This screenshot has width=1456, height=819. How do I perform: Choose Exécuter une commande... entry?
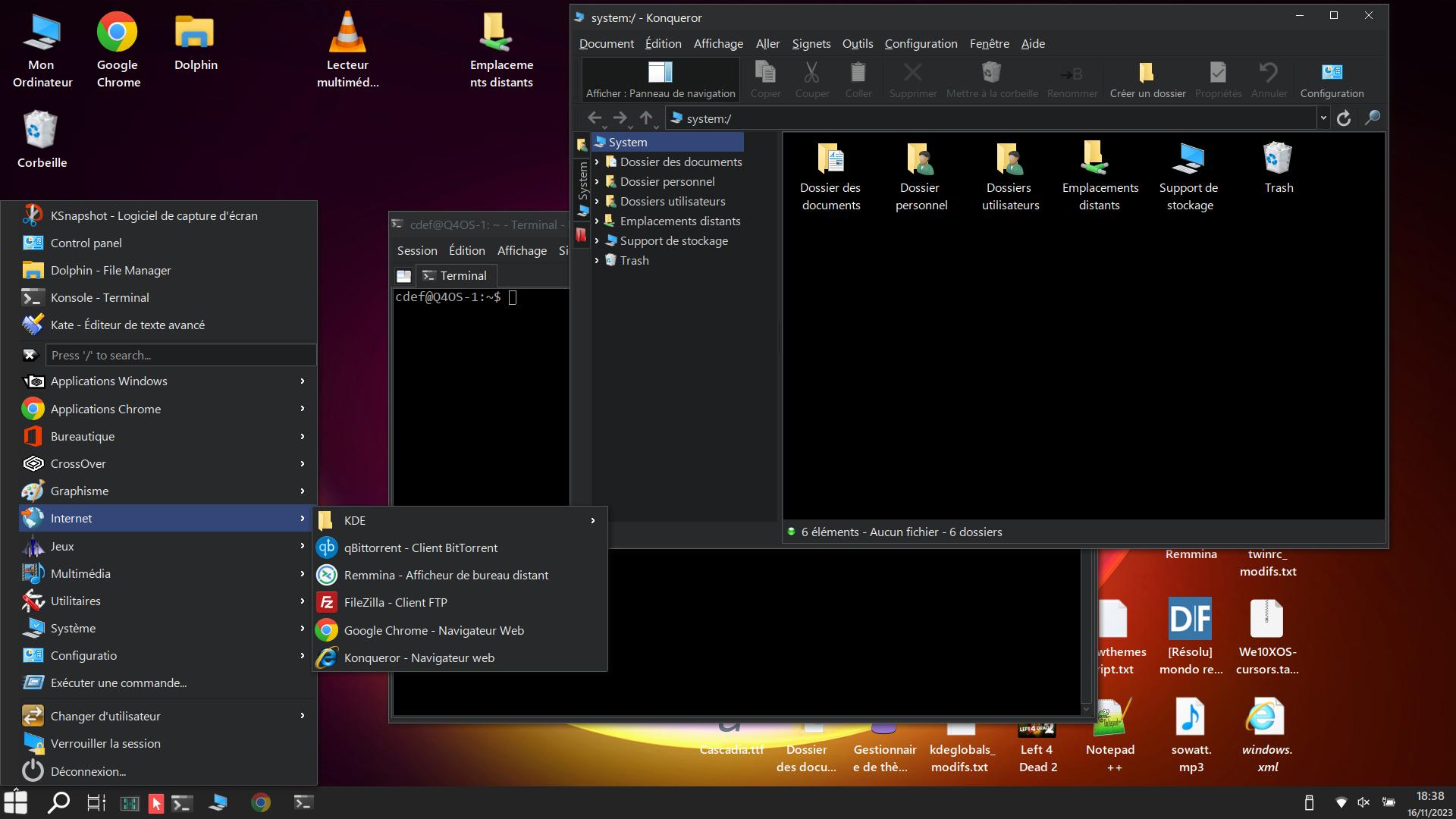(118, 682)
